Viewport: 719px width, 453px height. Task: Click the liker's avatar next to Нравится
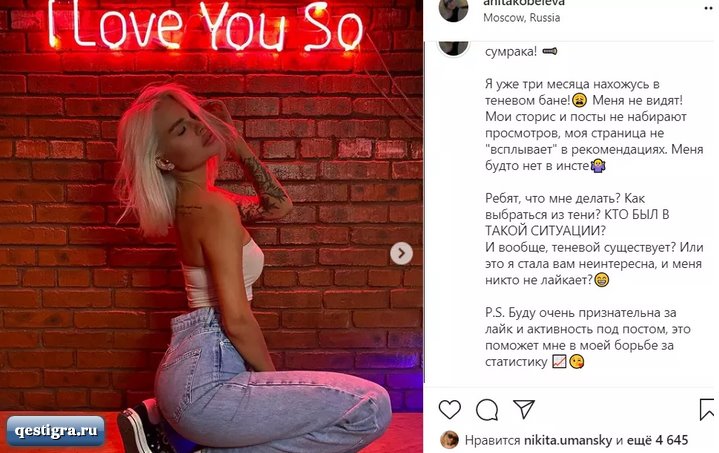[x=449, y=440]
